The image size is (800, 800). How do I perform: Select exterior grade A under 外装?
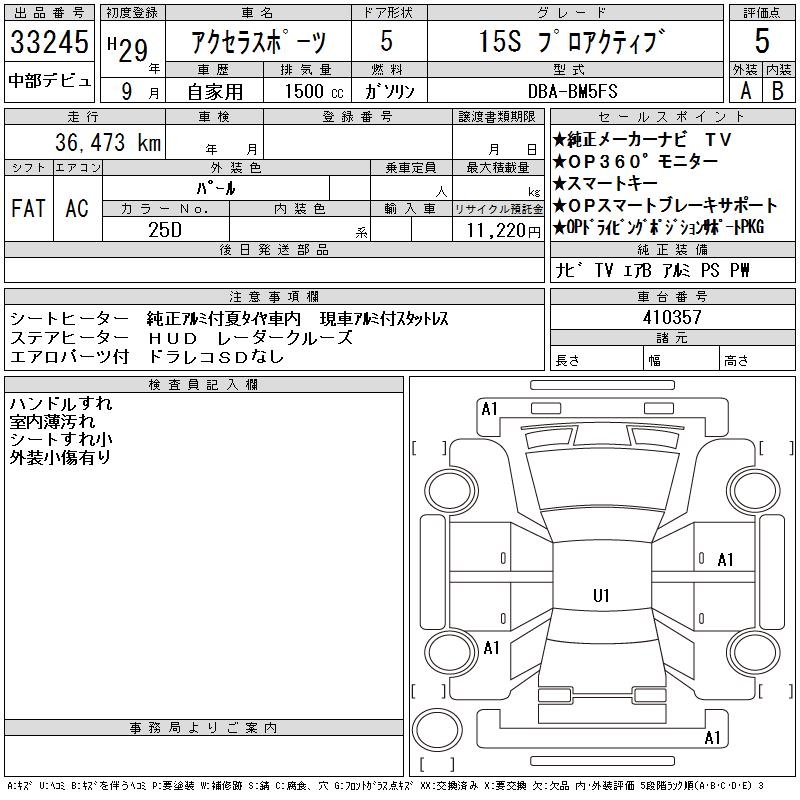click(x=745, y=91)
